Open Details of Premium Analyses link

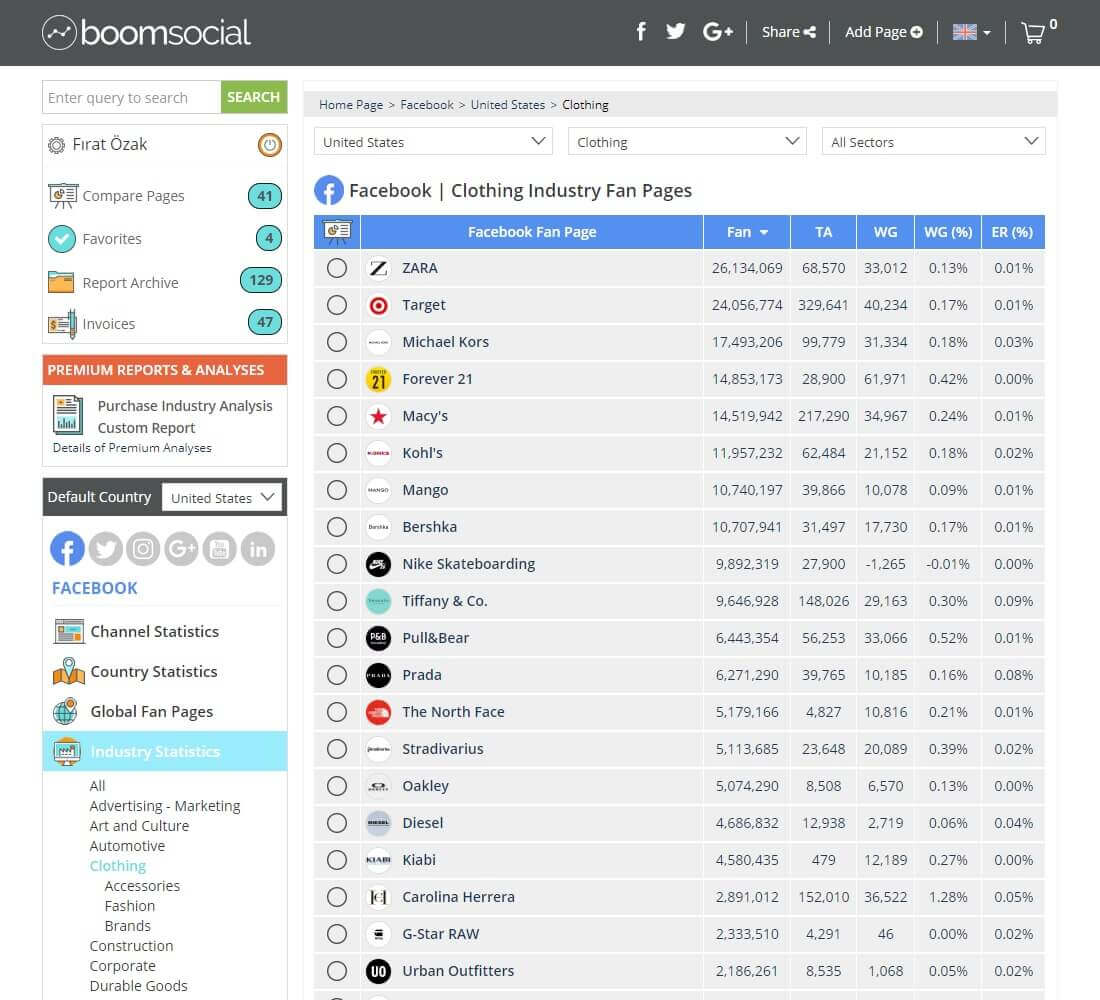click(132, 448)
